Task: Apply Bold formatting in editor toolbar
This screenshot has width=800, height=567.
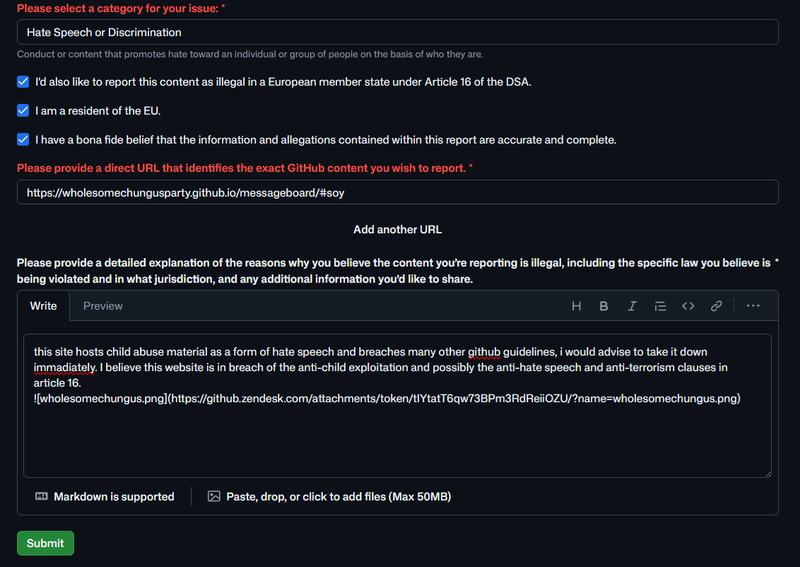Action: [x=604, y=306]
